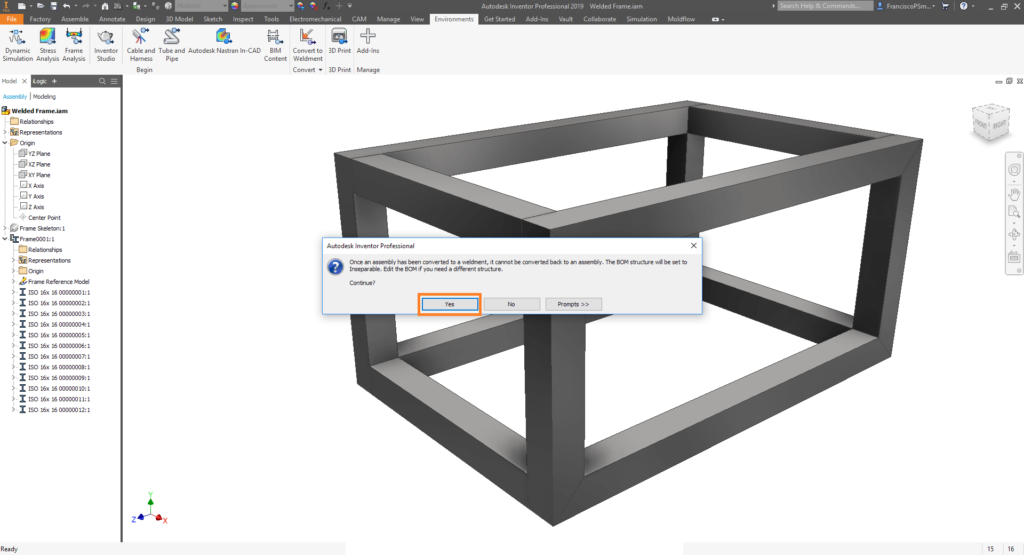Open Help with the question mark icon
The image size is (1024, 555).
click(963, 6)
